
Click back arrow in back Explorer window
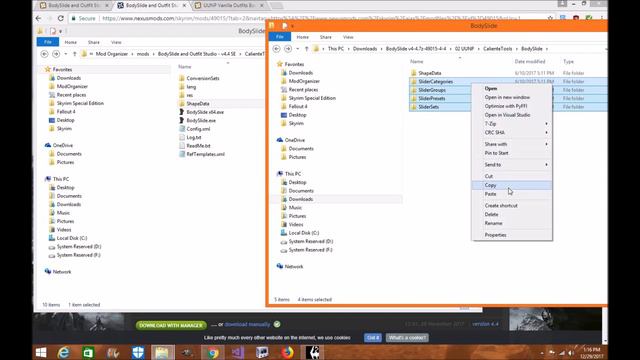(44, 54)
